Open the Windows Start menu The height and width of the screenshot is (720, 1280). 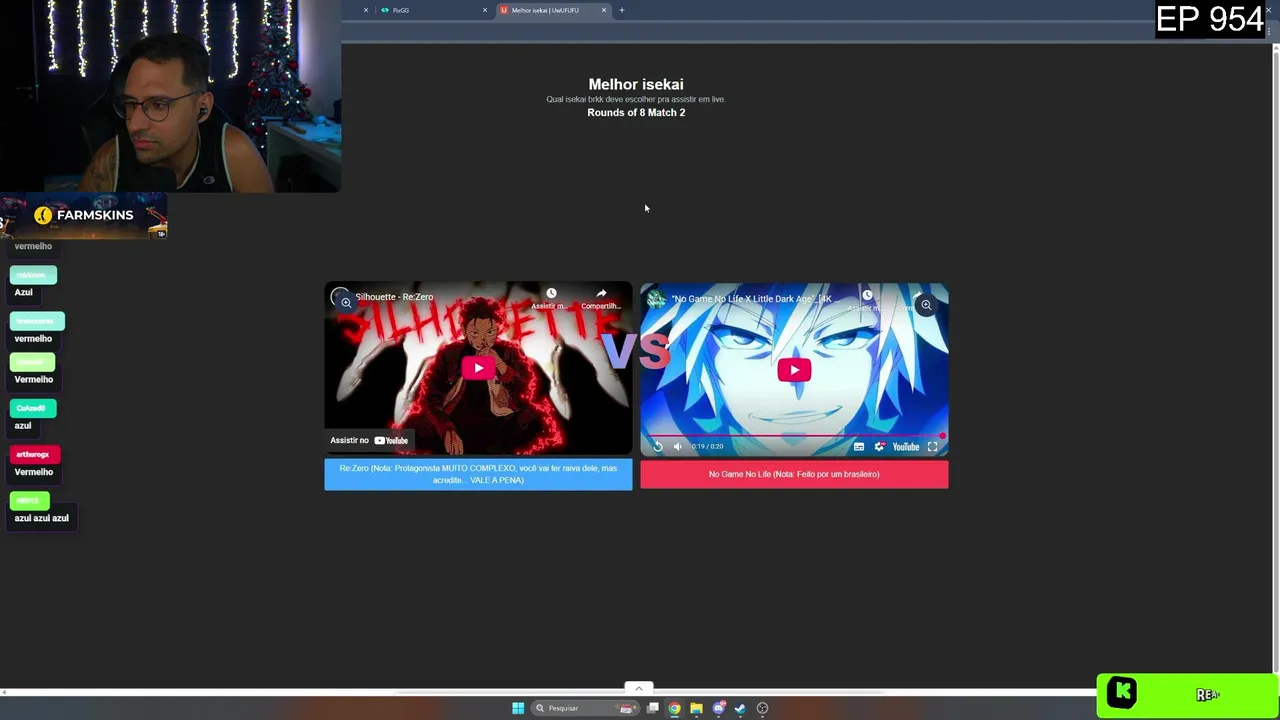pos(518,708)
